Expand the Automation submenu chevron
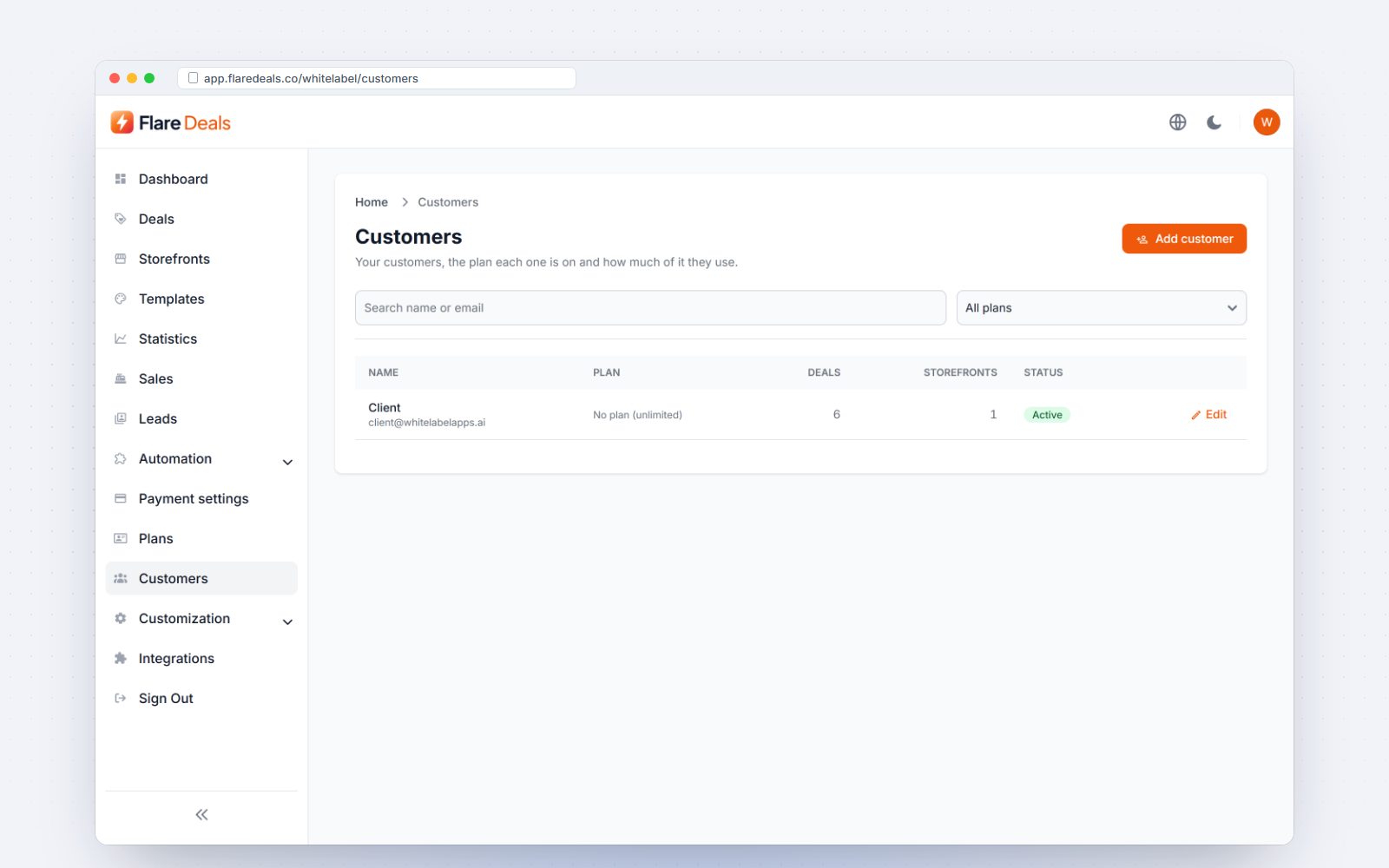The image size is (1389, 868). coord(287,462)
